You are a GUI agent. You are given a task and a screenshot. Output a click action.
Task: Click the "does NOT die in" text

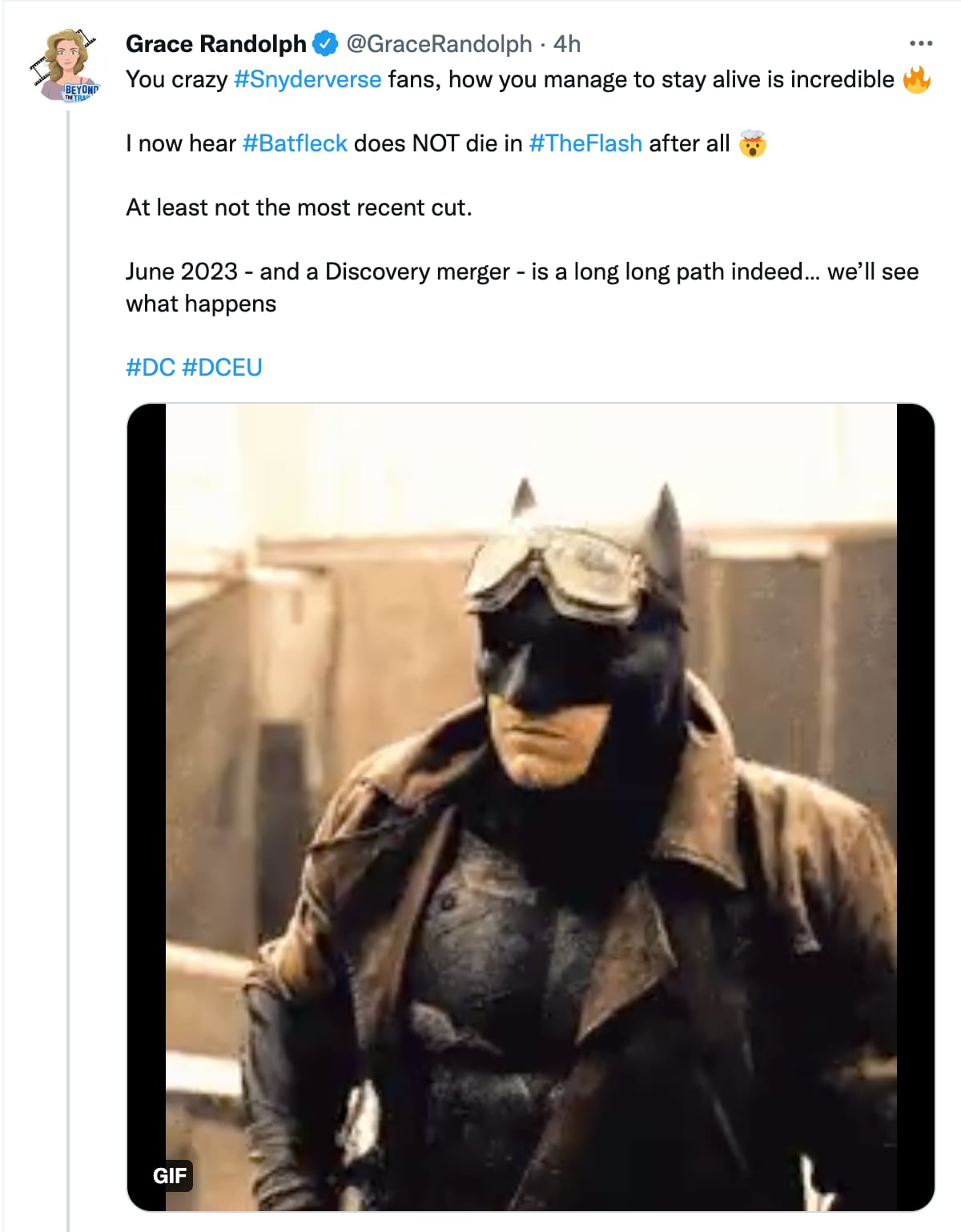tap(437, 143)
